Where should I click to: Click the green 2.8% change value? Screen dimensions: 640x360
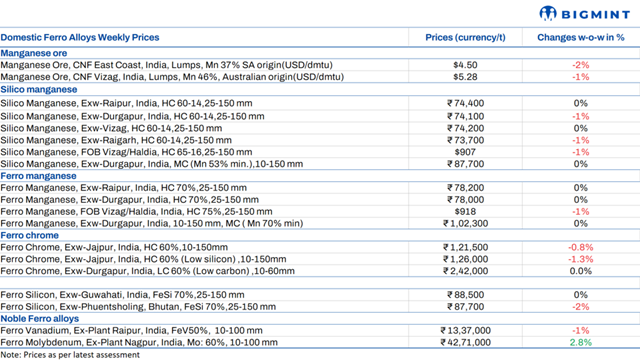coord(580,342)
